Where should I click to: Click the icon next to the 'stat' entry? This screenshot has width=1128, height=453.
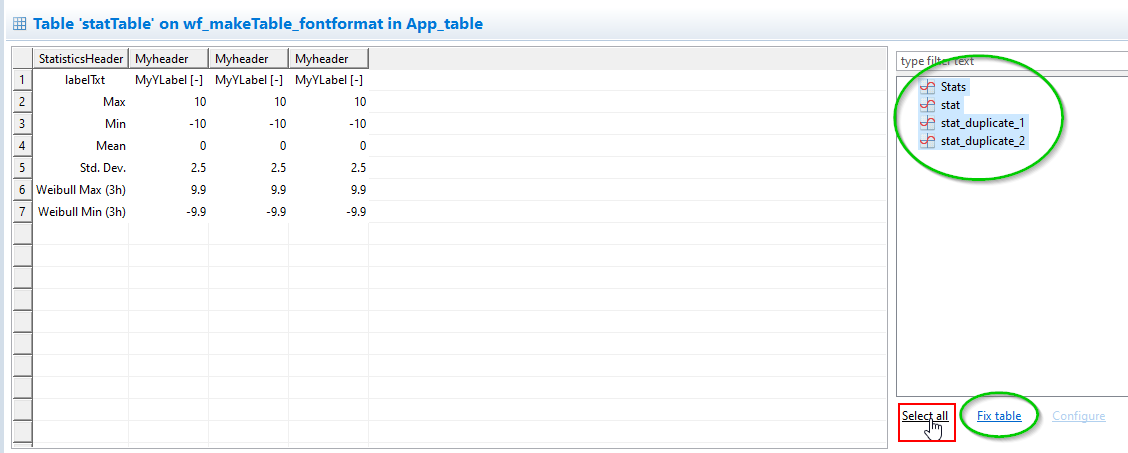click(926, 105)
